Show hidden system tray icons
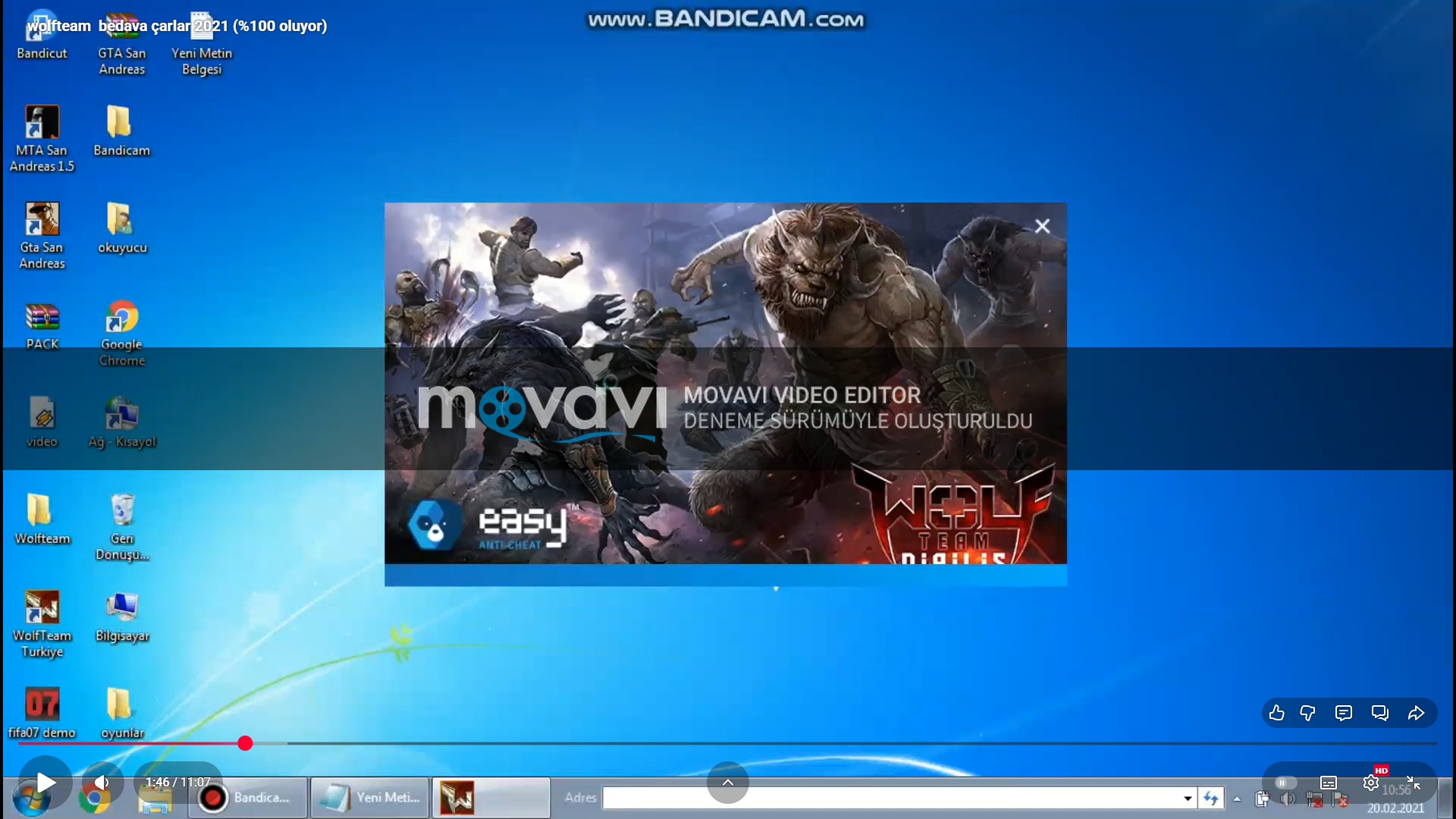The width and height of the screenshot is (1456, 819). [x=1237, y=799]
